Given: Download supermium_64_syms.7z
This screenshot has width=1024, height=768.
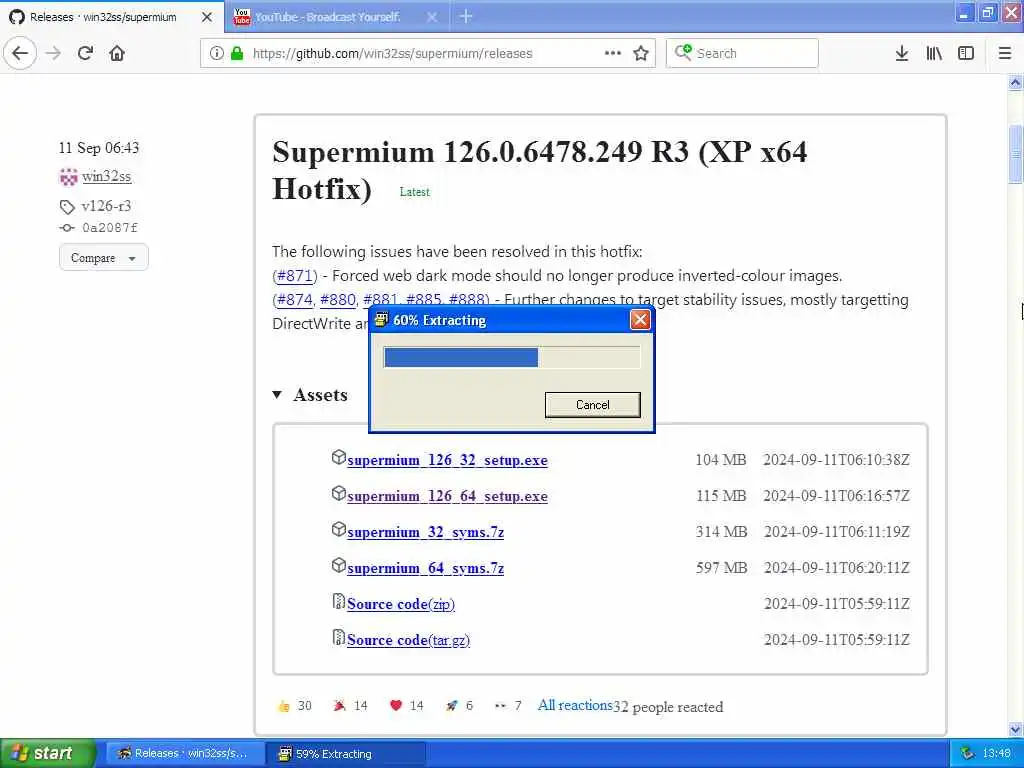Looking at the screenshot, I should [x=425, y=568].
